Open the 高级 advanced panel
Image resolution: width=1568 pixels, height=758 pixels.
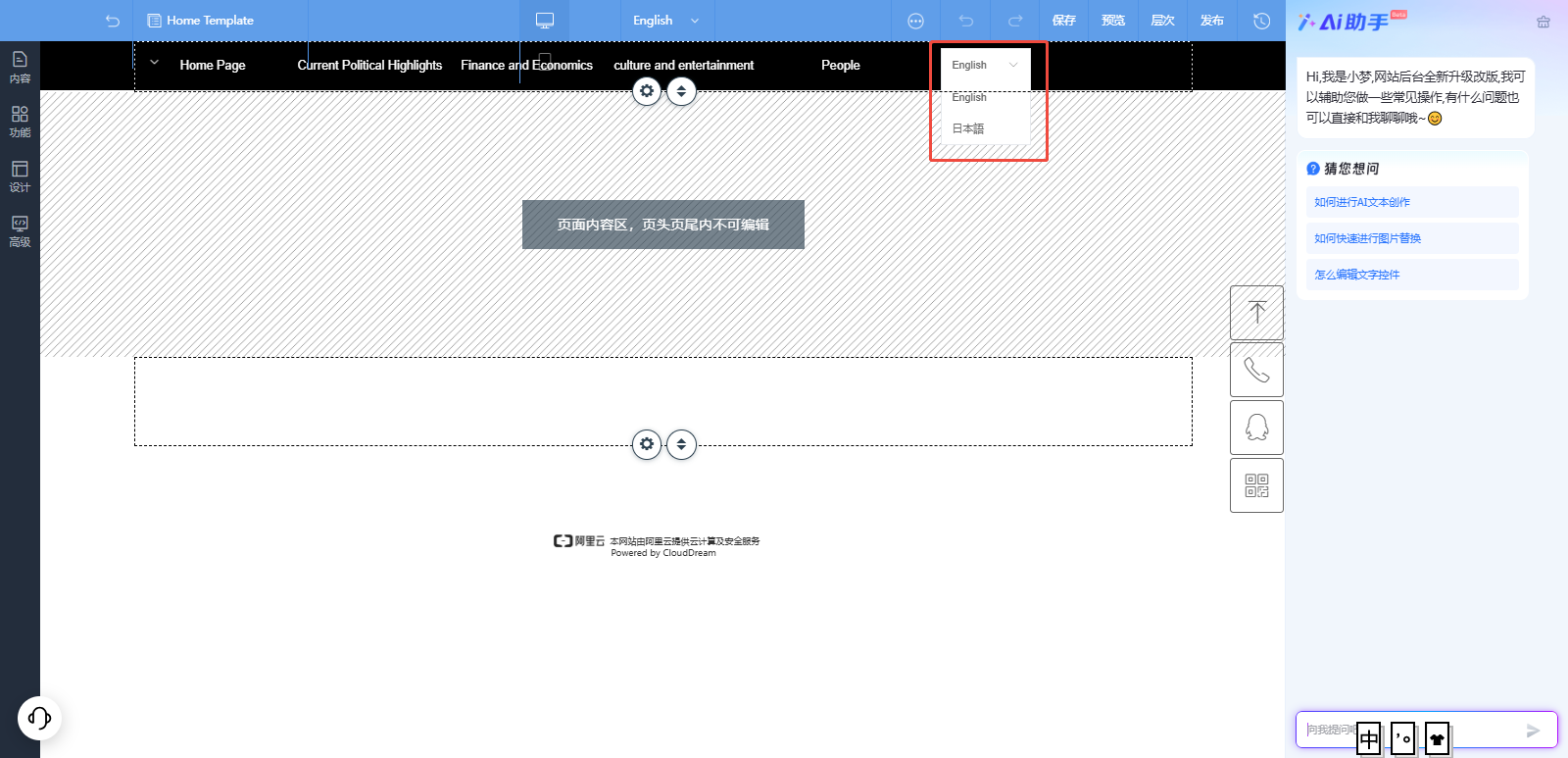(x=20, y=231)
